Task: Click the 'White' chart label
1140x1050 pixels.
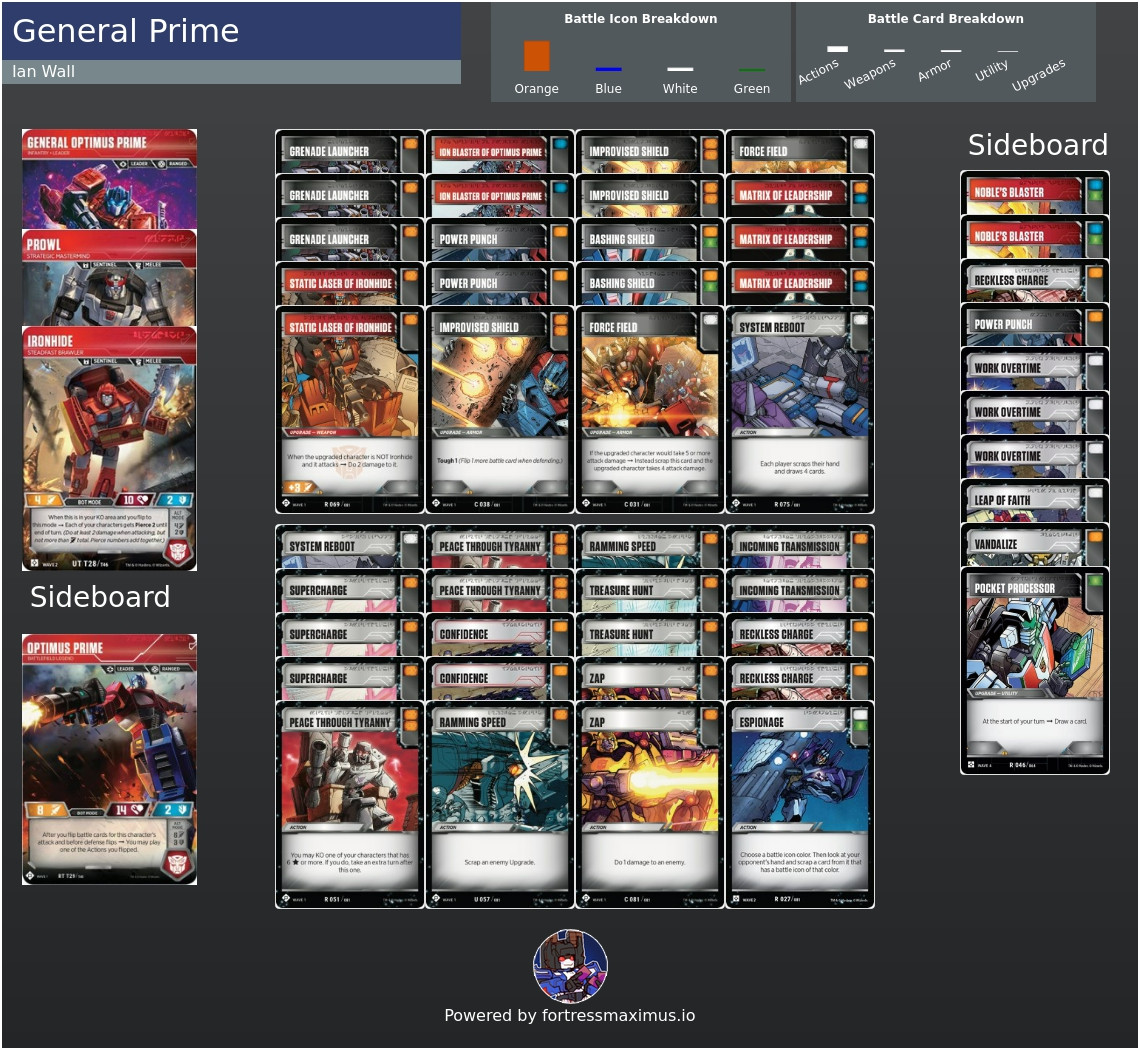Action: click(x=680, y=89)
